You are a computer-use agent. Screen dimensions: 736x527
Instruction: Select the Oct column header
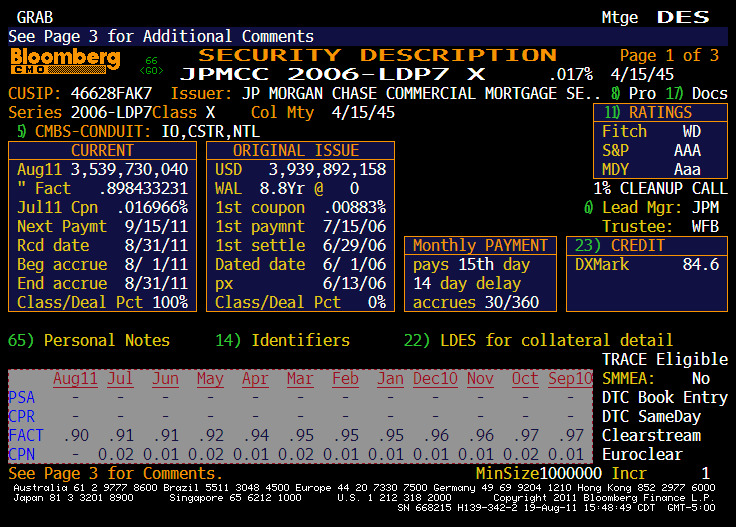click(x=525, y=378)
